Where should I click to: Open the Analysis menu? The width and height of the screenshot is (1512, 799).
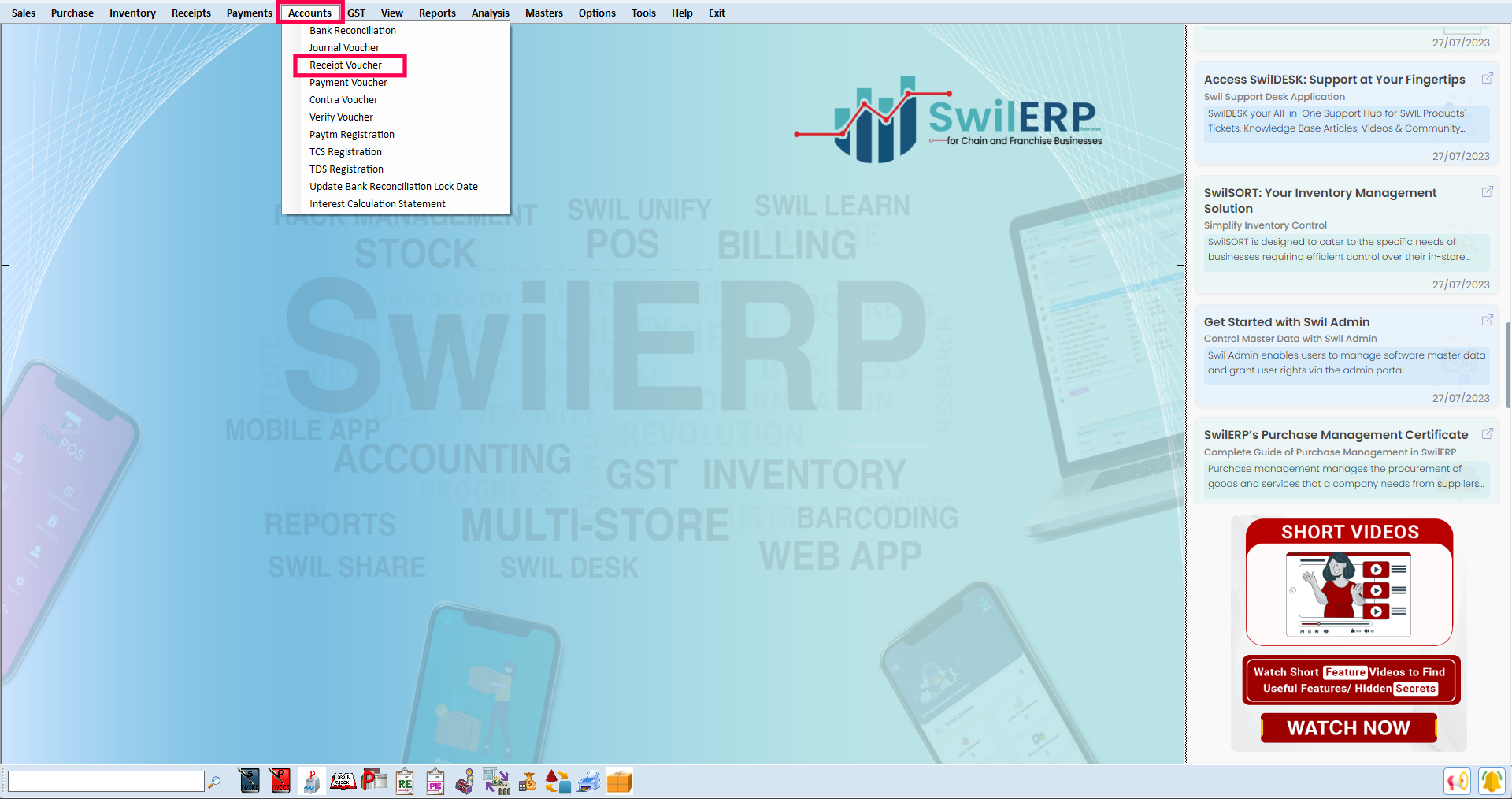[491, 13]
